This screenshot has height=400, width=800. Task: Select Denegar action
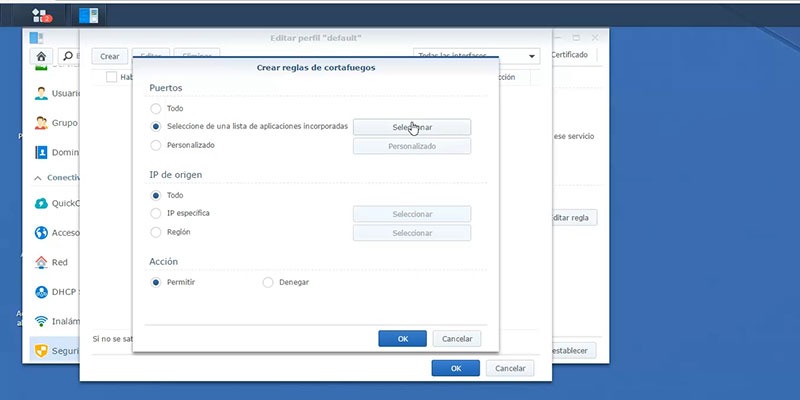[268, 282]
